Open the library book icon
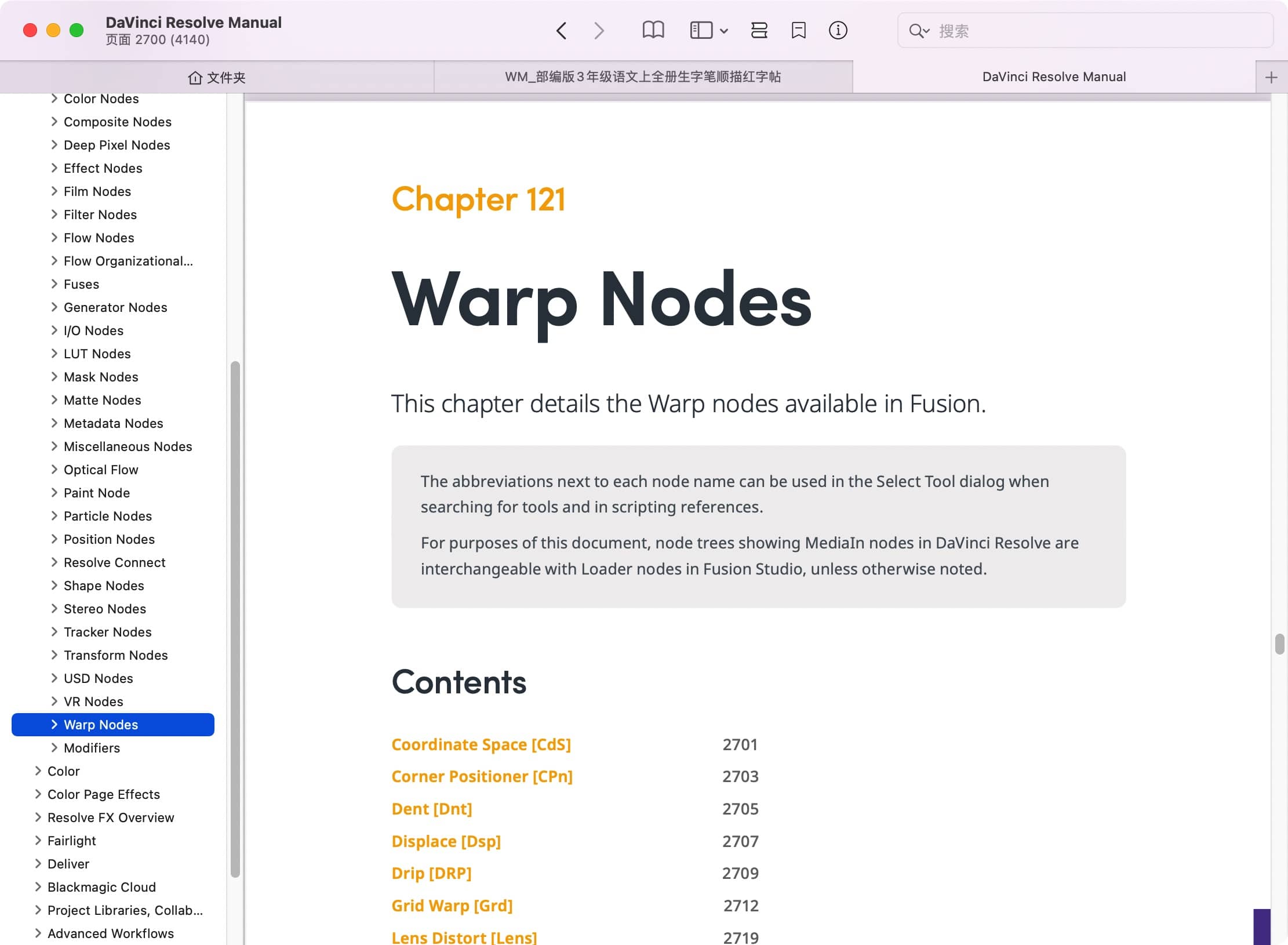1288x945 pixels. (x=653, y=30)
